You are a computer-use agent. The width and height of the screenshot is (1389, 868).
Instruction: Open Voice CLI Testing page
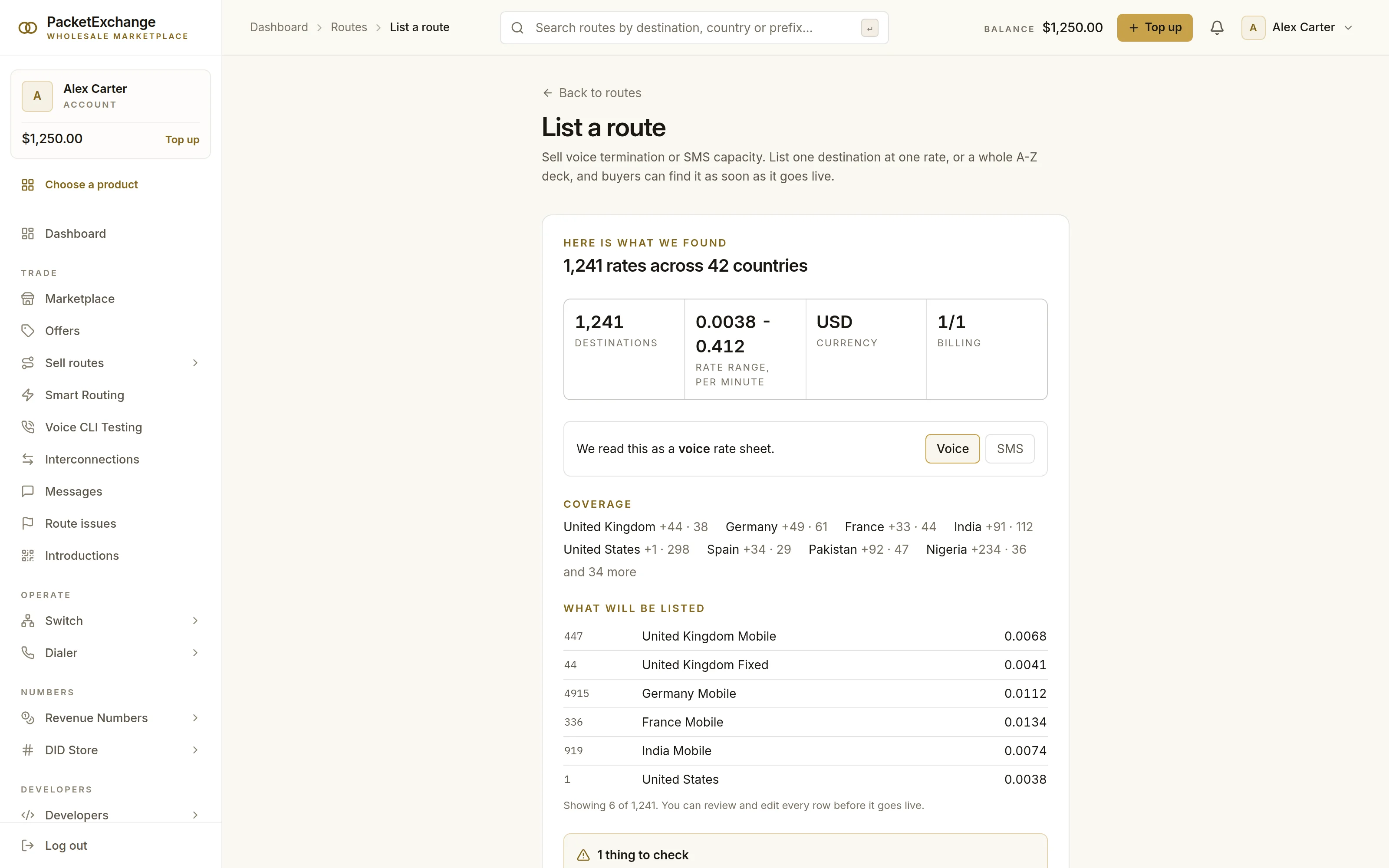pos(111,427)
